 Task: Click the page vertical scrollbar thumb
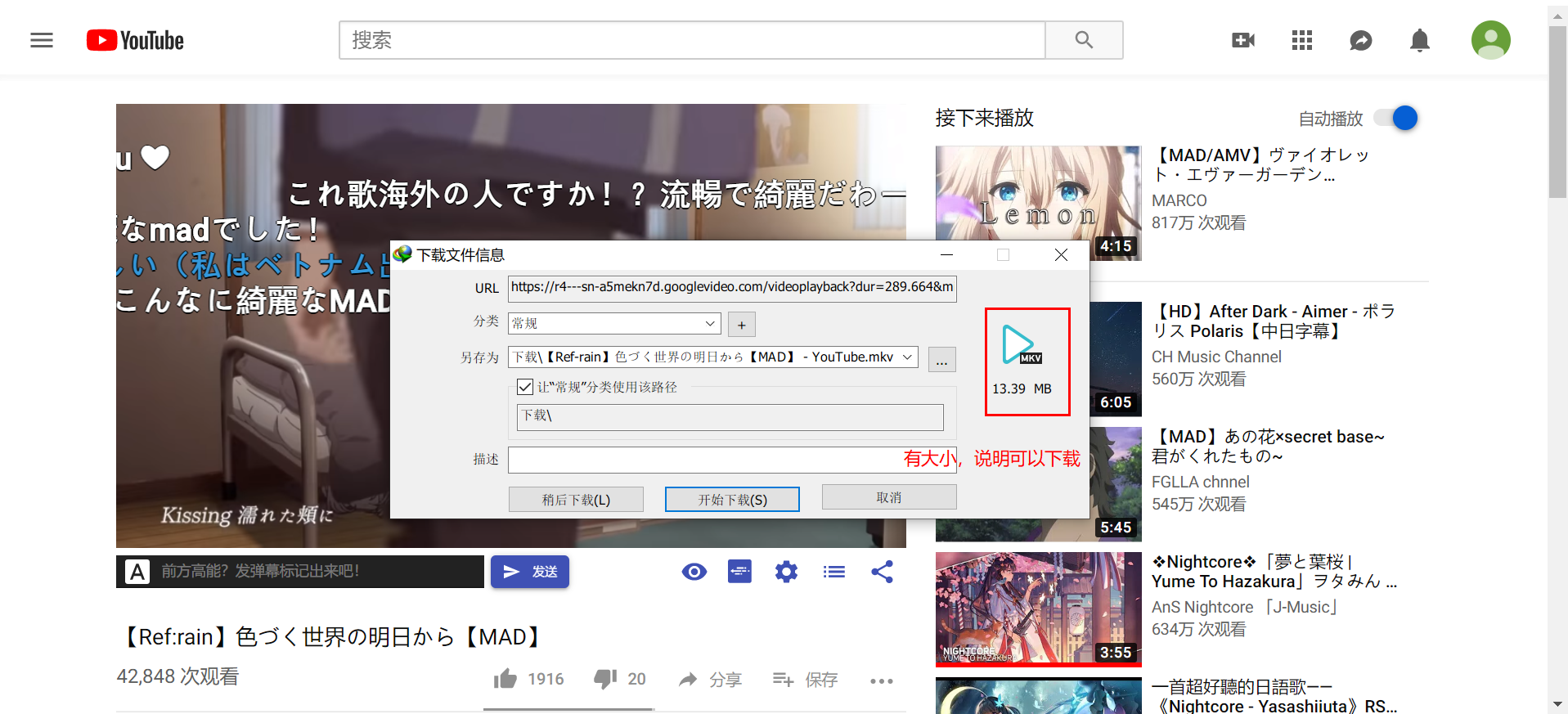(x=1557, y=111)
